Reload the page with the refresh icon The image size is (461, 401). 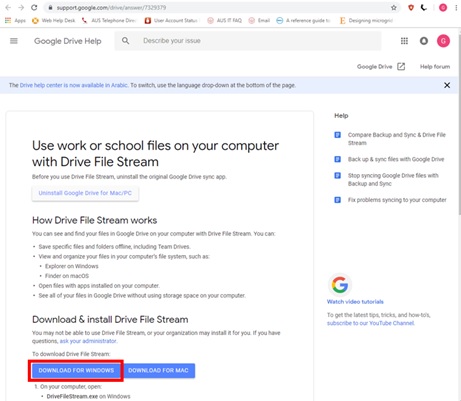pos(34,8)
